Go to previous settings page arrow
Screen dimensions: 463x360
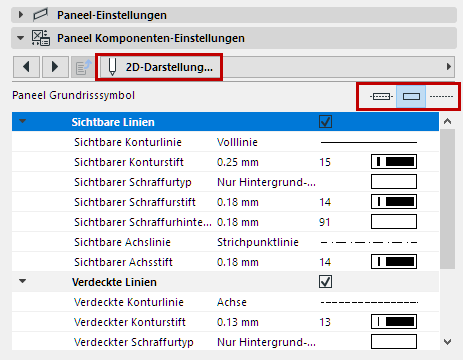[27, 67]
